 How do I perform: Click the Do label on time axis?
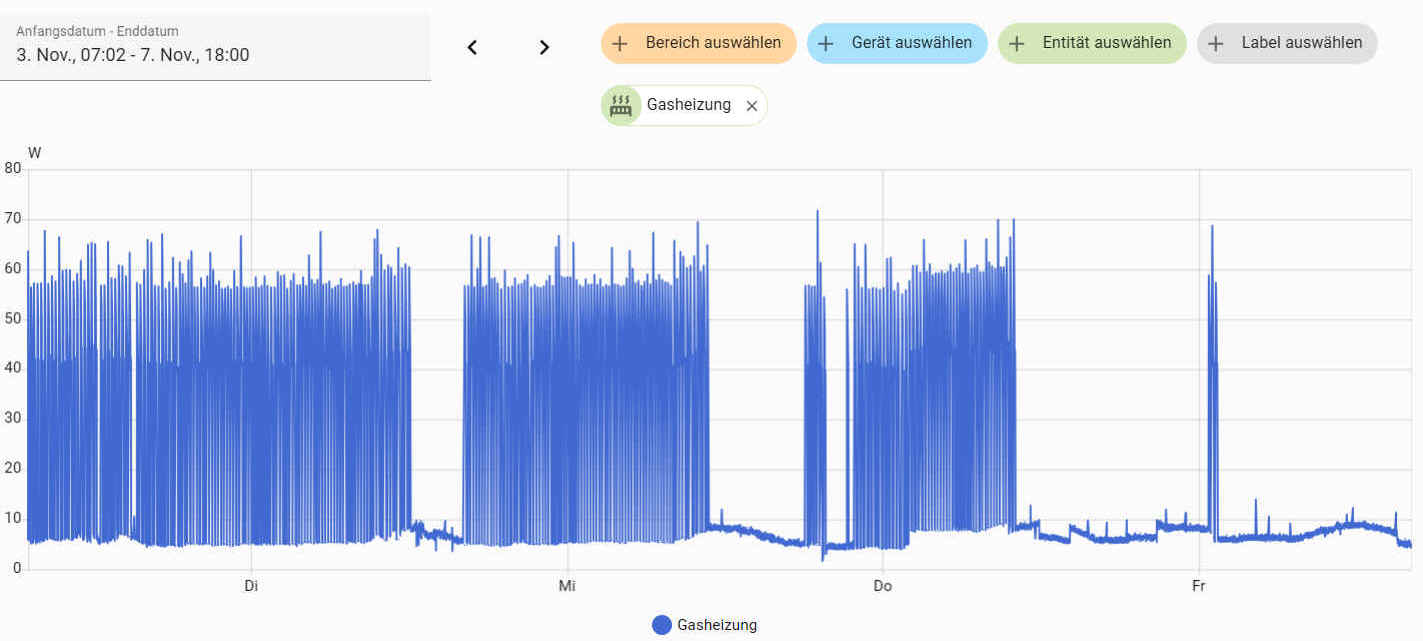(x=882, y=586)
